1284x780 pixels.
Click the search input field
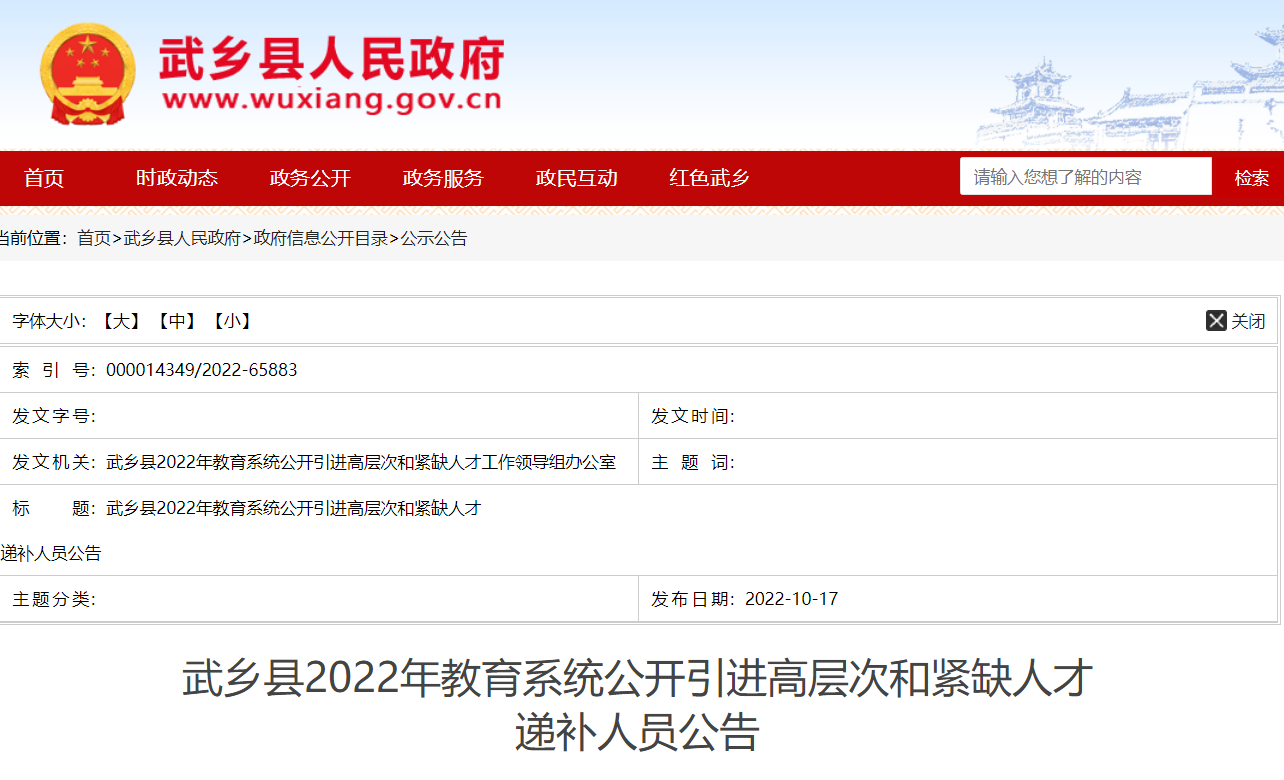(x=1086, y=177)
